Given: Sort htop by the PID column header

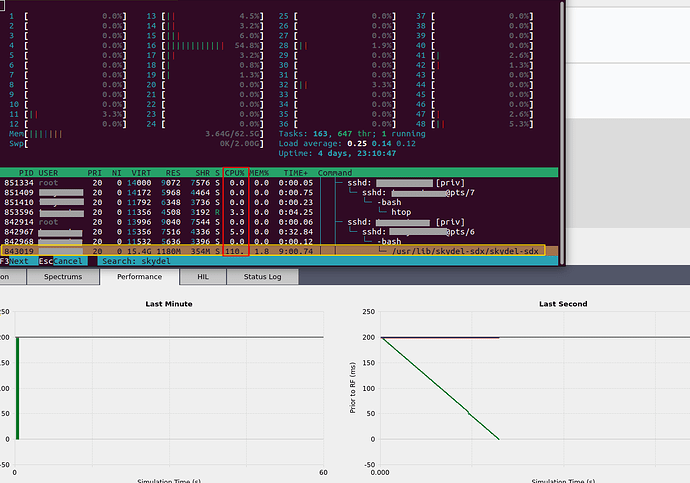Looking at the screenshot, I should tap(26, 173).
